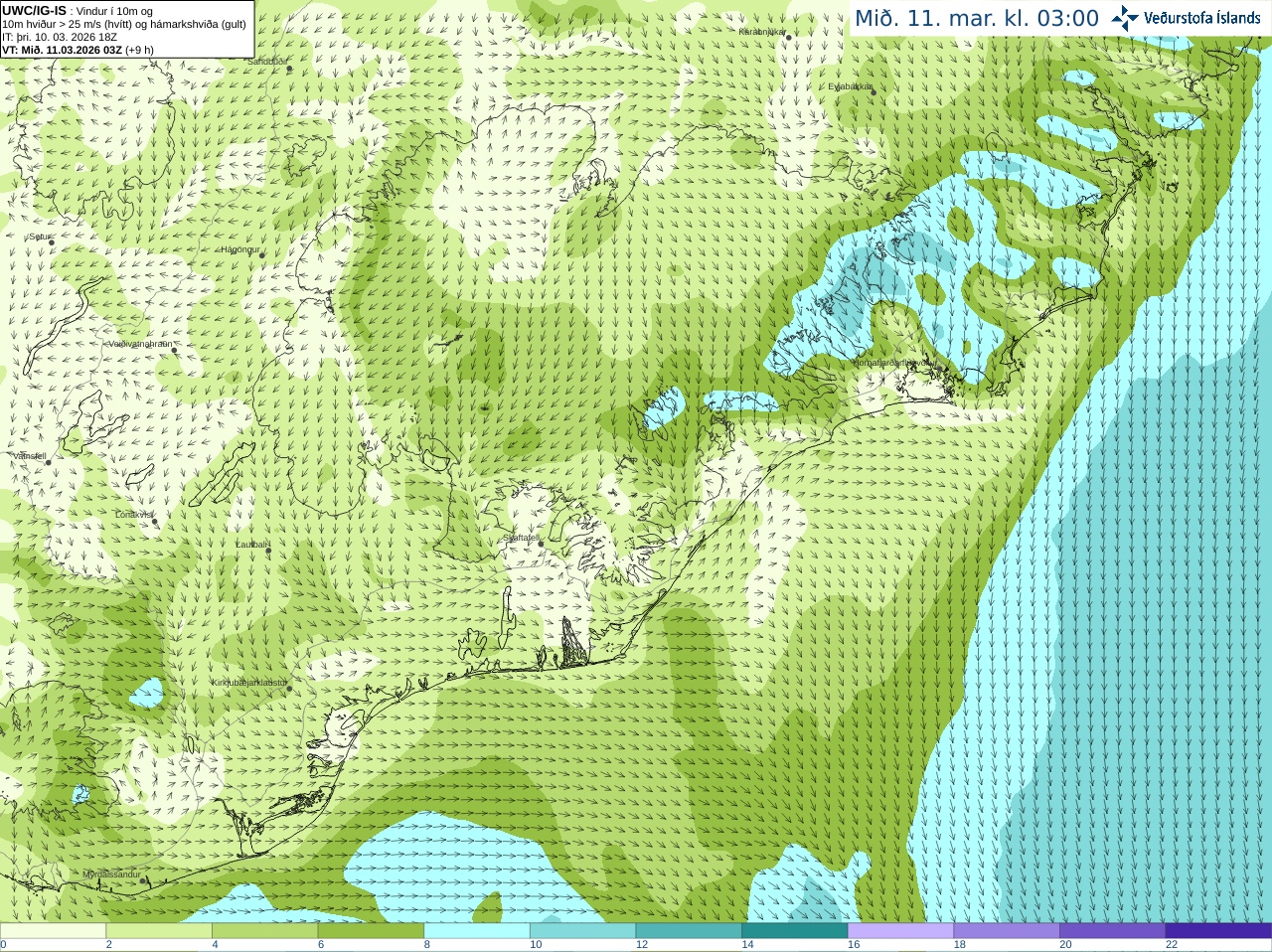1272x952 pixels.
Task: Pick the 0–2 m/s legend color swatch
Action: [x=53, y=931]
